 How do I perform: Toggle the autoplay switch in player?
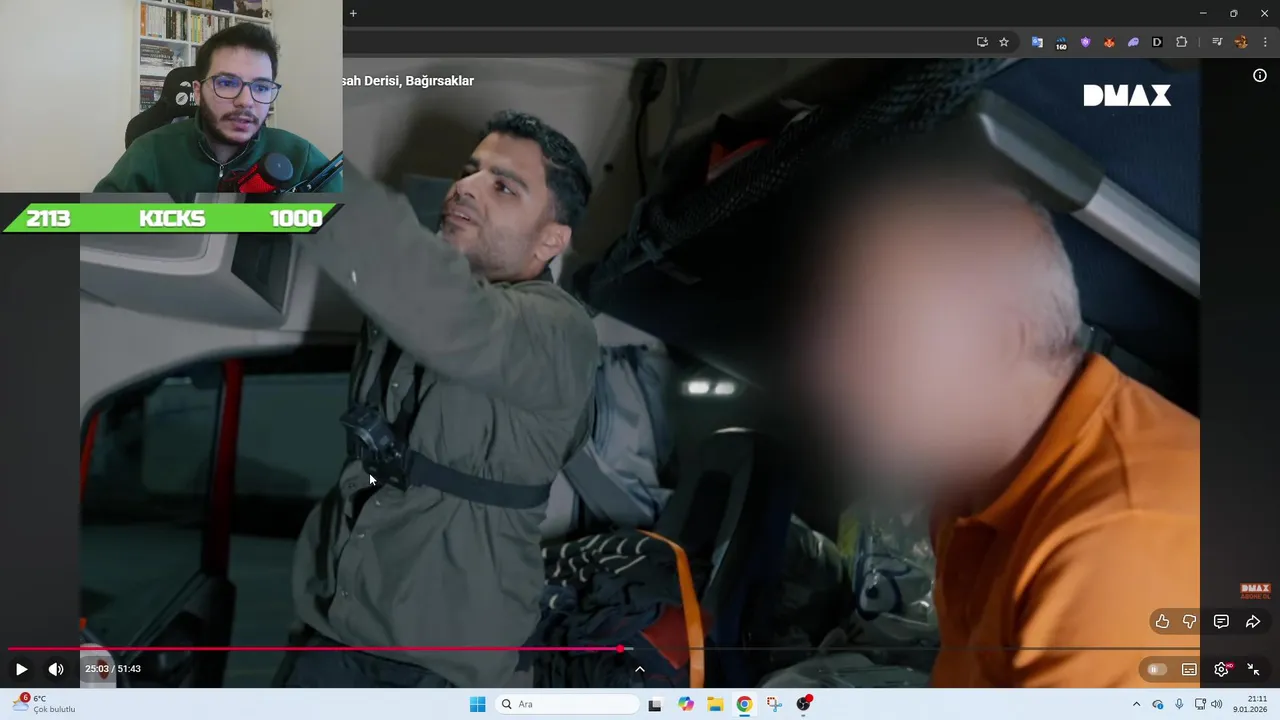click(x=1157, y=669)
